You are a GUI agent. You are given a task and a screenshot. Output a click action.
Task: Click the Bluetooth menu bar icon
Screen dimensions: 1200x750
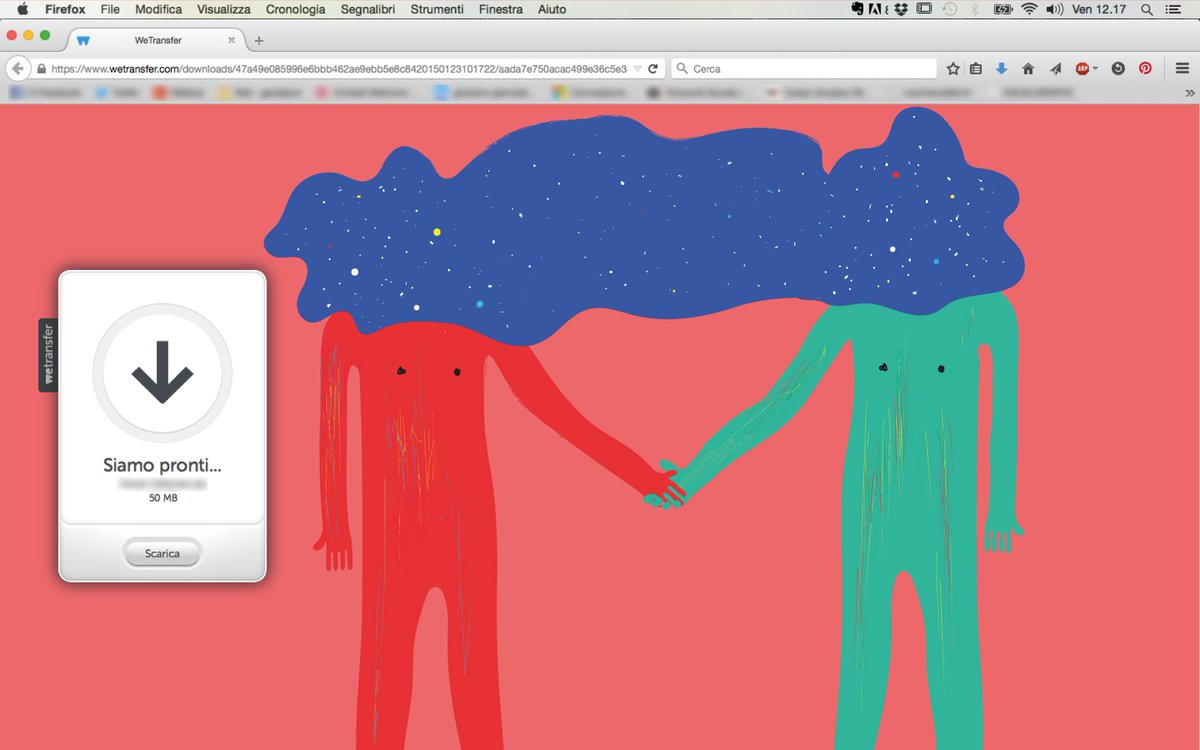[974, 9]
